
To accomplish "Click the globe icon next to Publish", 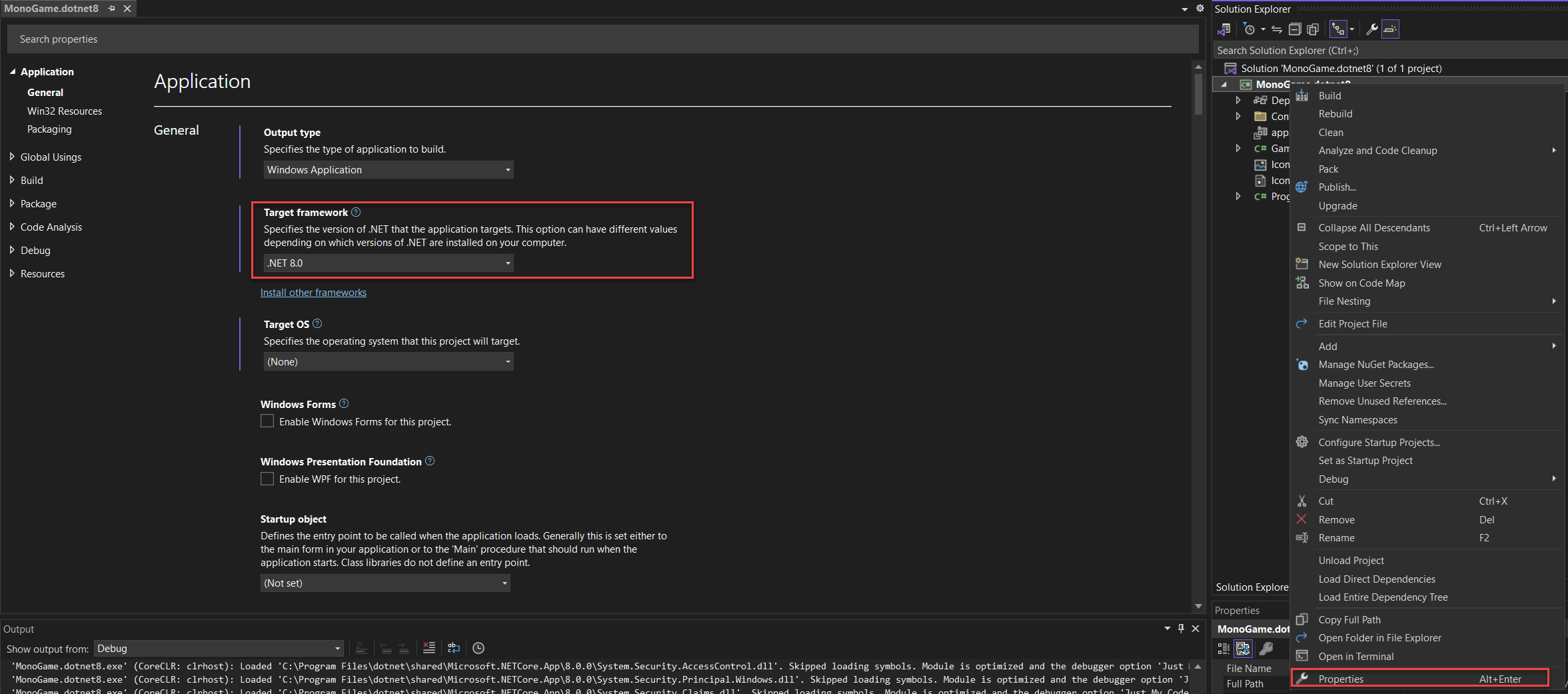I will pyautogui.click(x=1301, y=187).
